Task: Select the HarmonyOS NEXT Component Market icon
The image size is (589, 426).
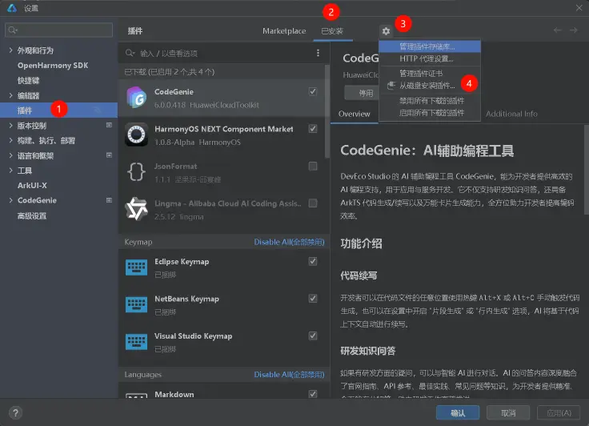Action: pyautogui.click(x=136, y=134)
